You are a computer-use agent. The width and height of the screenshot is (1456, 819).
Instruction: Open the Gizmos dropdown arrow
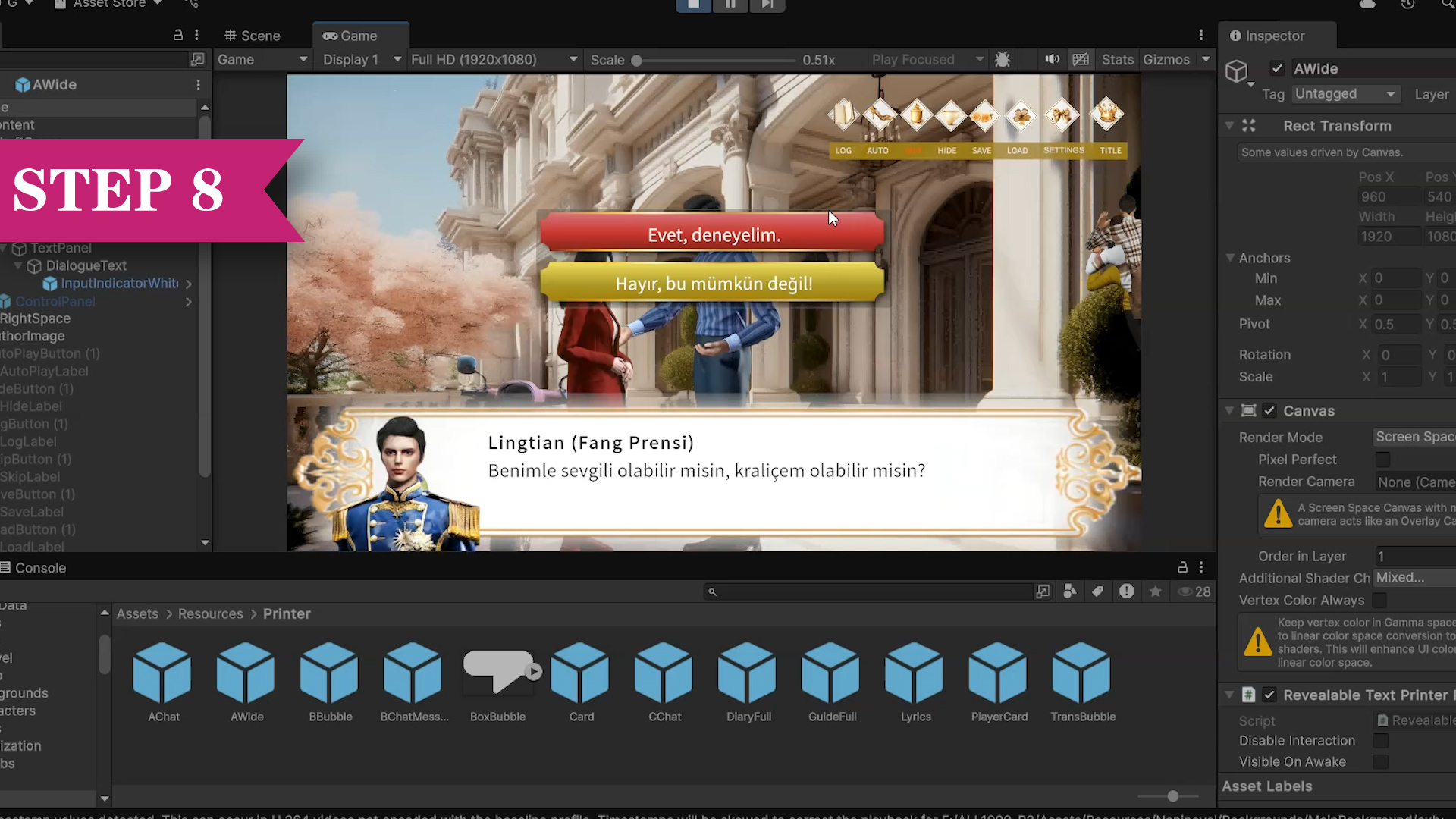tap(1206, 60)
